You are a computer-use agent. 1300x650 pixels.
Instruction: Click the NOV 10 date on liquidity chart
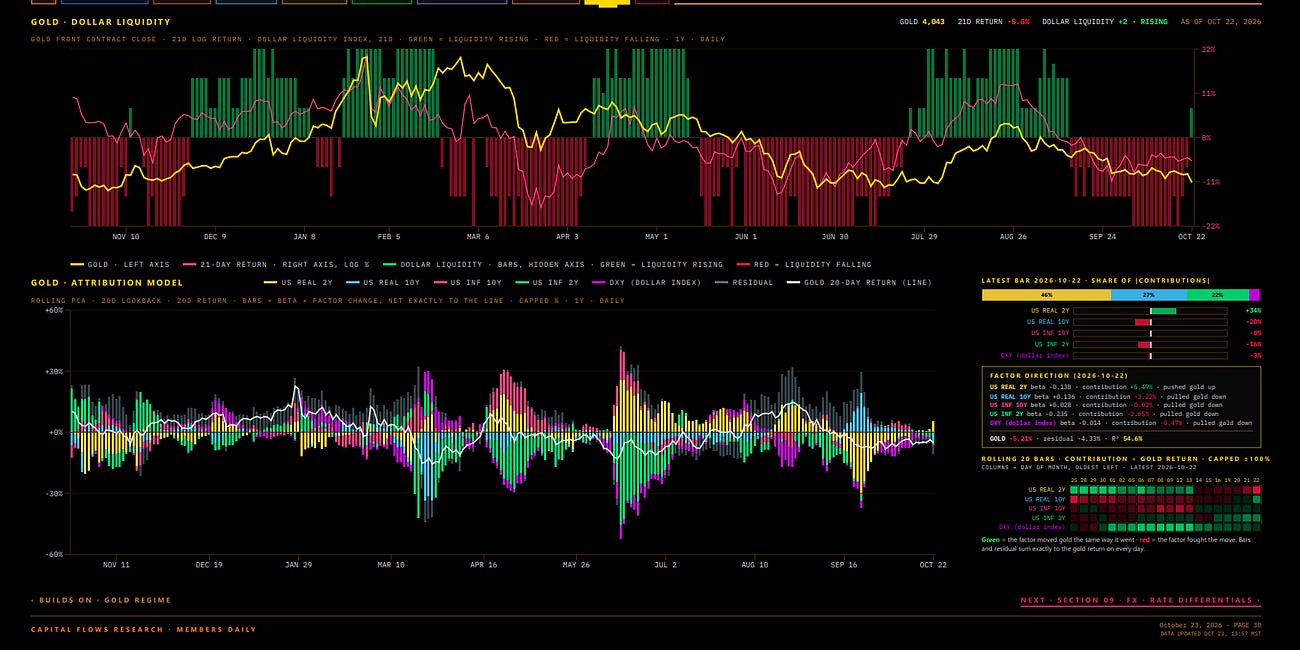[126, 237]
